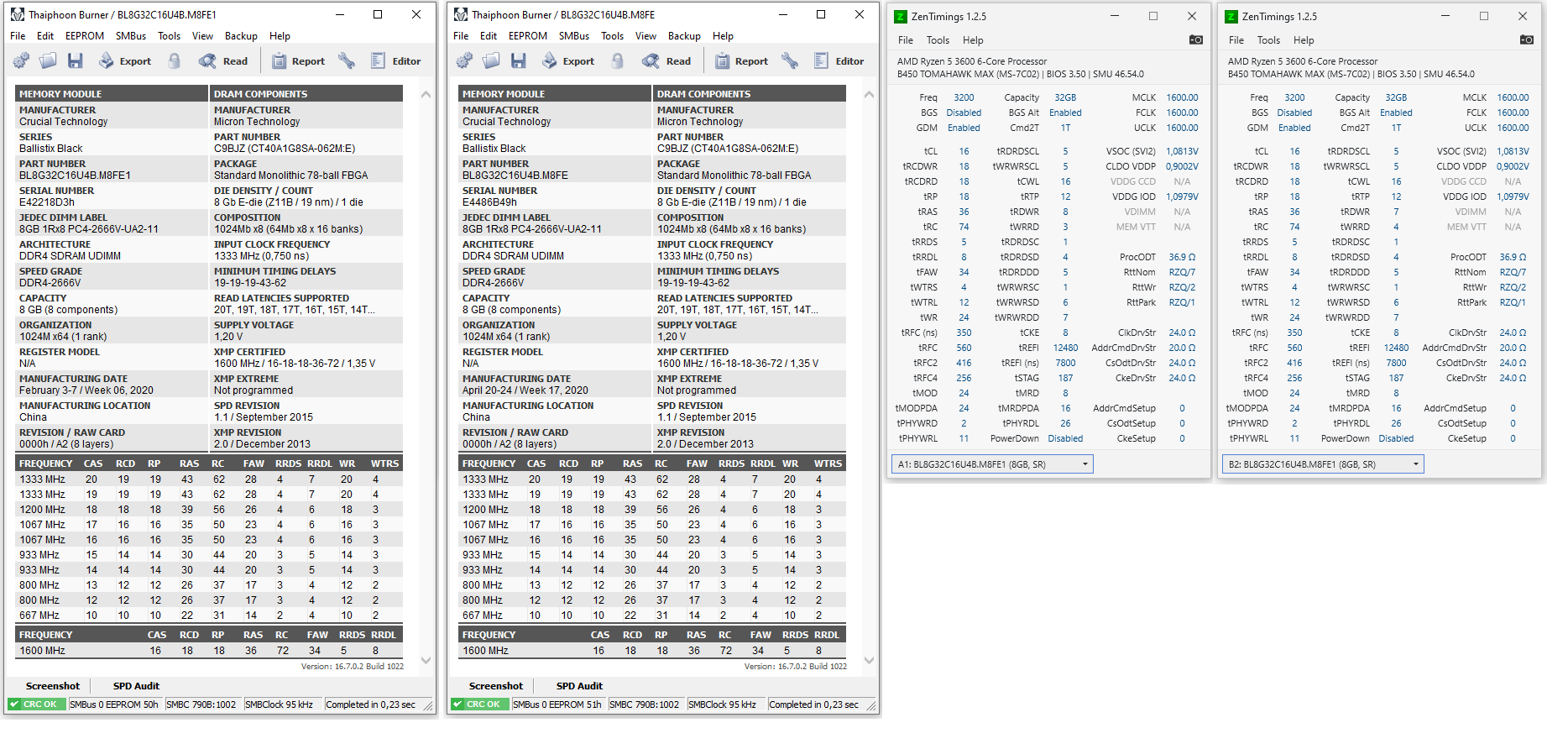Click Capacity value 32GB in ZenTimings B2 window

pyautogui.click(x=1396, y=97)
